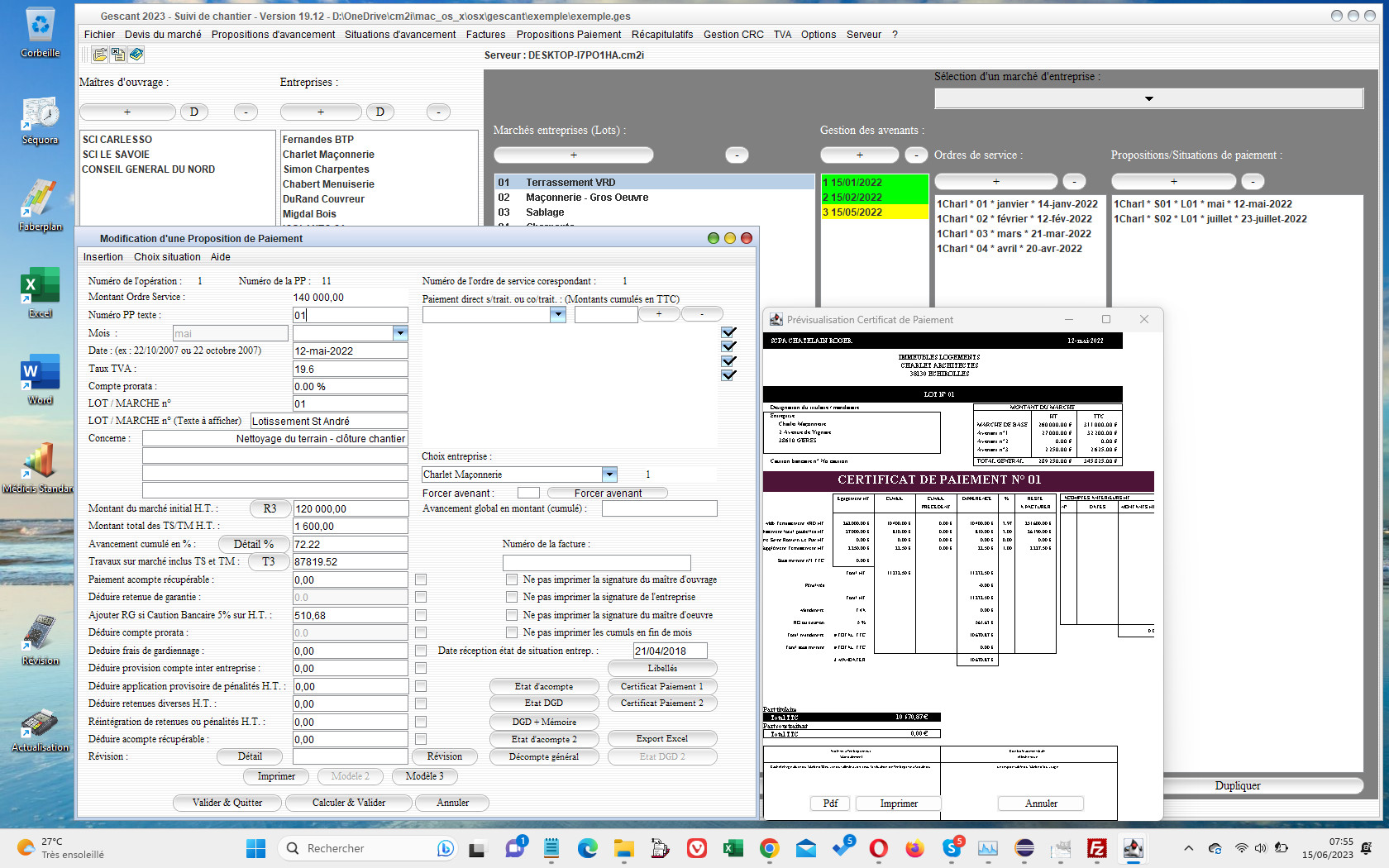The height and width of the screenshot is (868, 1389).
Task: Open the Situations d'avancement menu
Action: click(400, 35)
